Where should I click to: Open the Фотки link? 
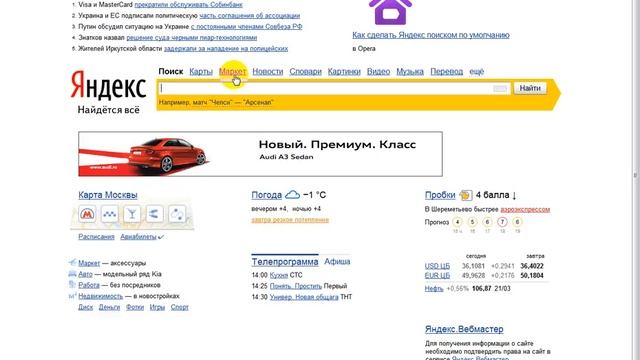click(x=135, y=307)
